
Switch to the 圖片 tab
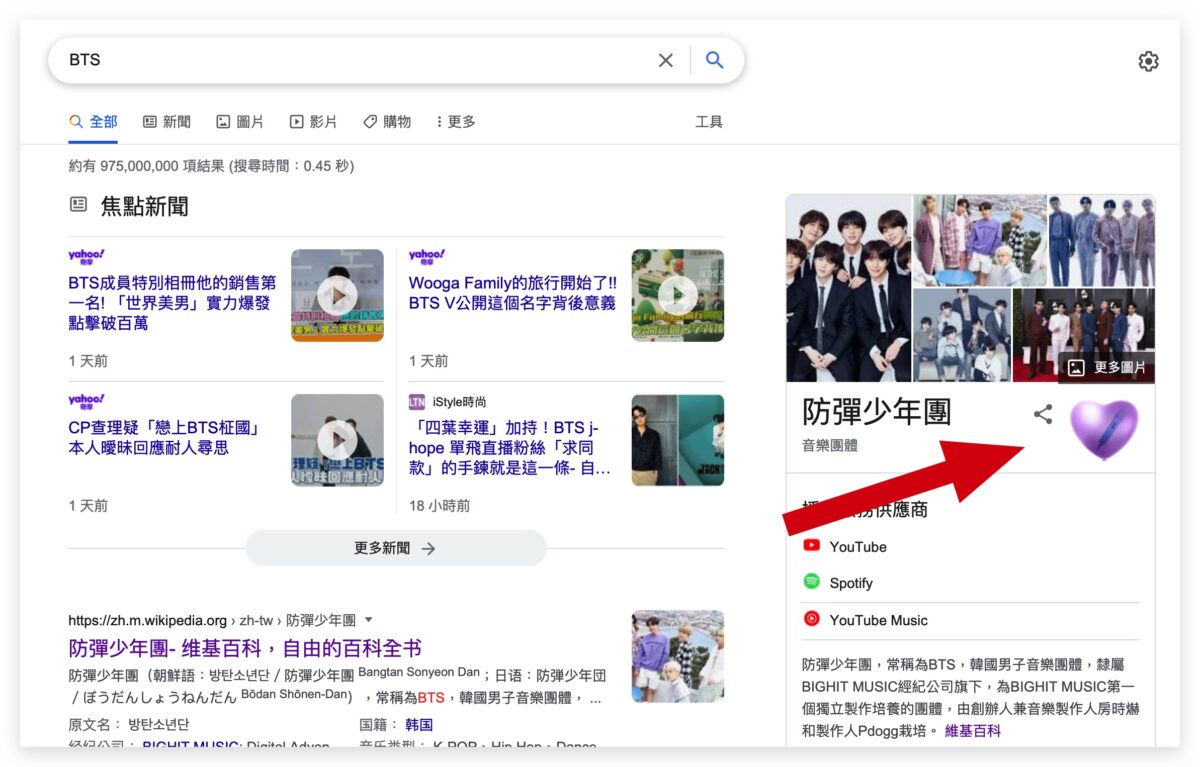240,122
